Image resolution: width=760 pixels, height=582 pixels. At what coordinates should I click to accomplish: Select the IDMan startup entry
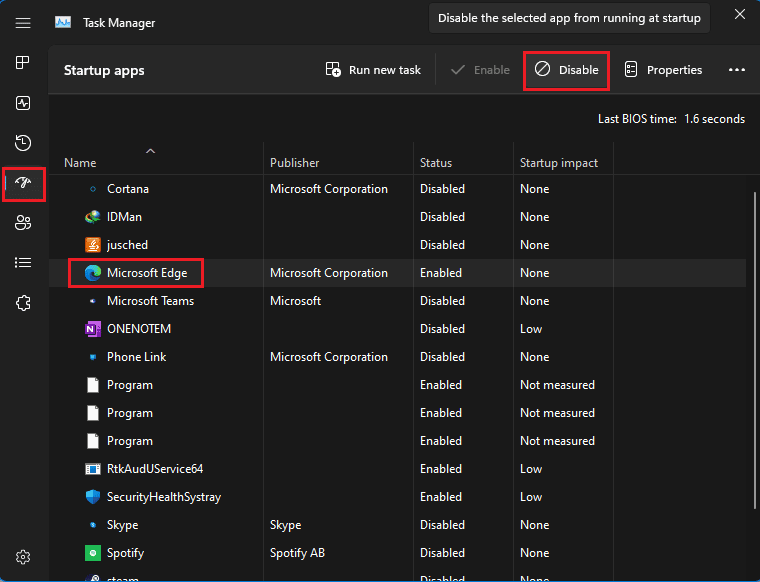point(397,217)
